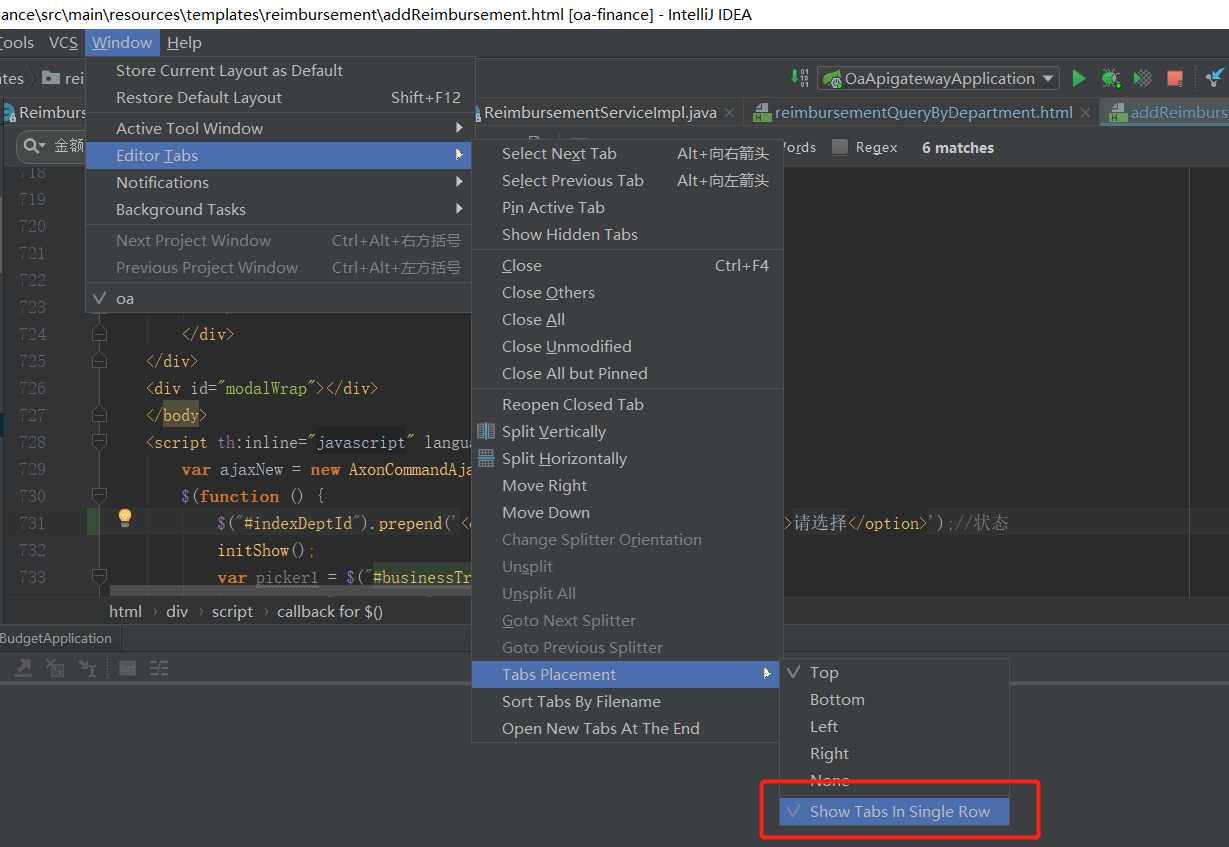This screenshot has width=1229, height=847.
Task: Select Right tabs placement
Action: 895,754
